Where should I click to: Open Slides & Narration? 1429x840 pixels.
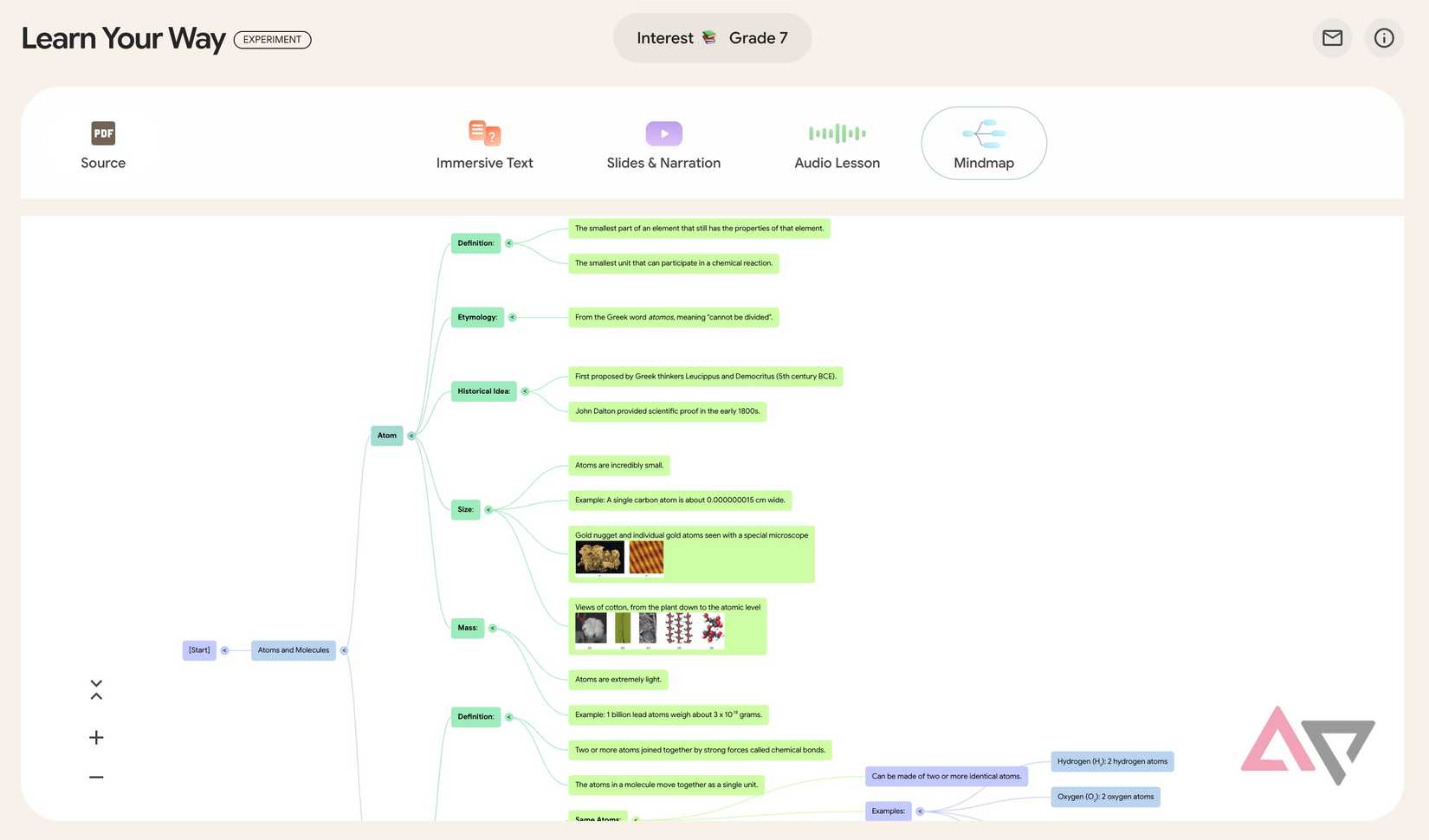[663, 143]
